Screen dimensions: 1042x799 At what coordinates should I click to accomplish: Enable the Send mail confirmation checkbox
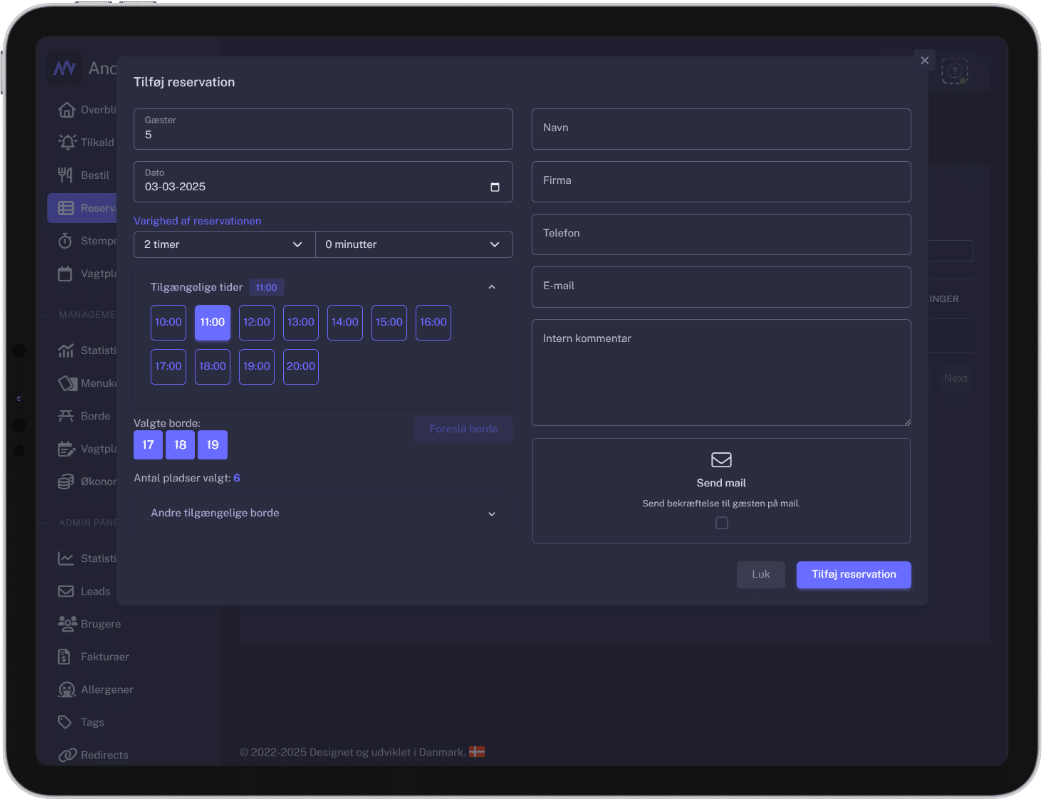[721, 523]
